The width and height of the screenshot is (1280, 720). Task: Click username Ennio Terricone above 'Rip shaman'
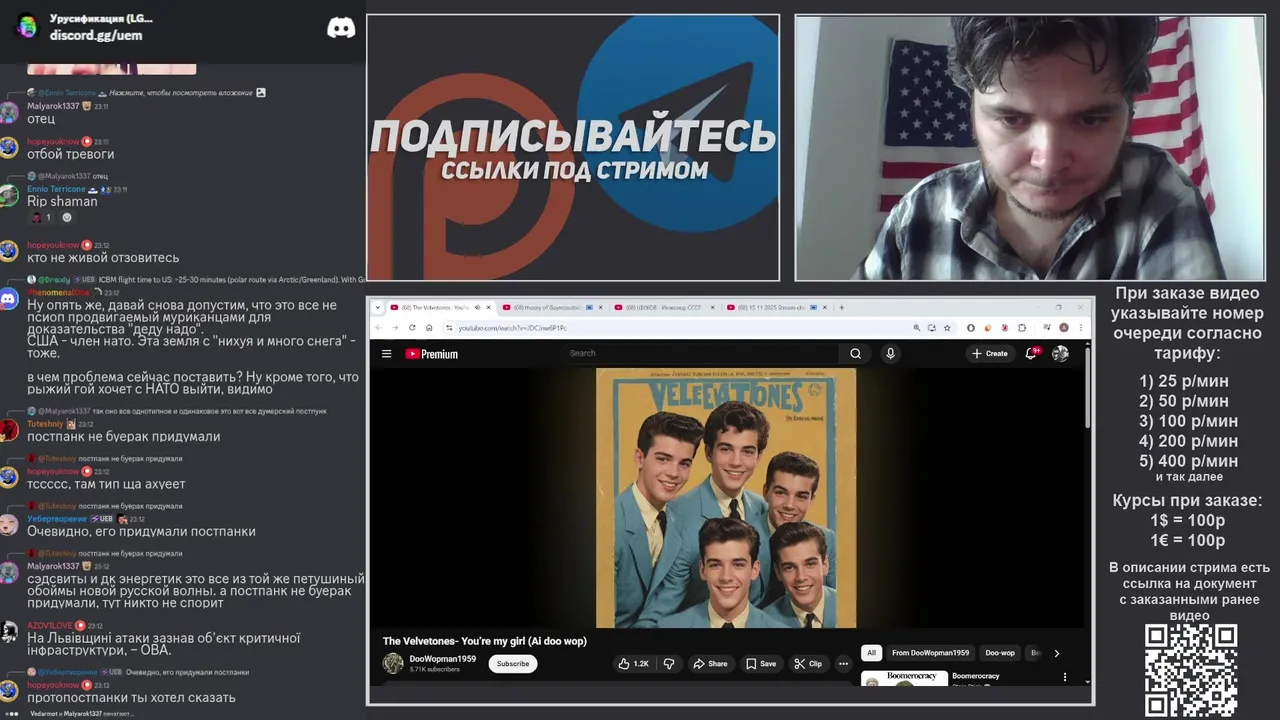point(56,189)
